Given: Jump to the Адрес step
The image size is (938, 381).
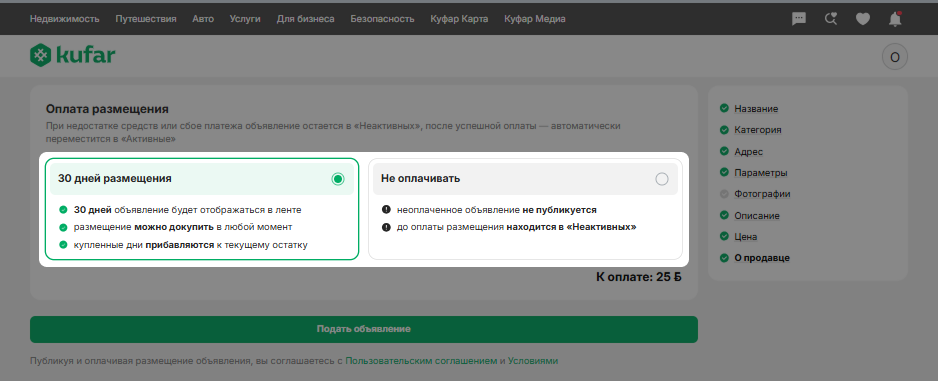Looking at the screenshot, I should tap(748, 152).
